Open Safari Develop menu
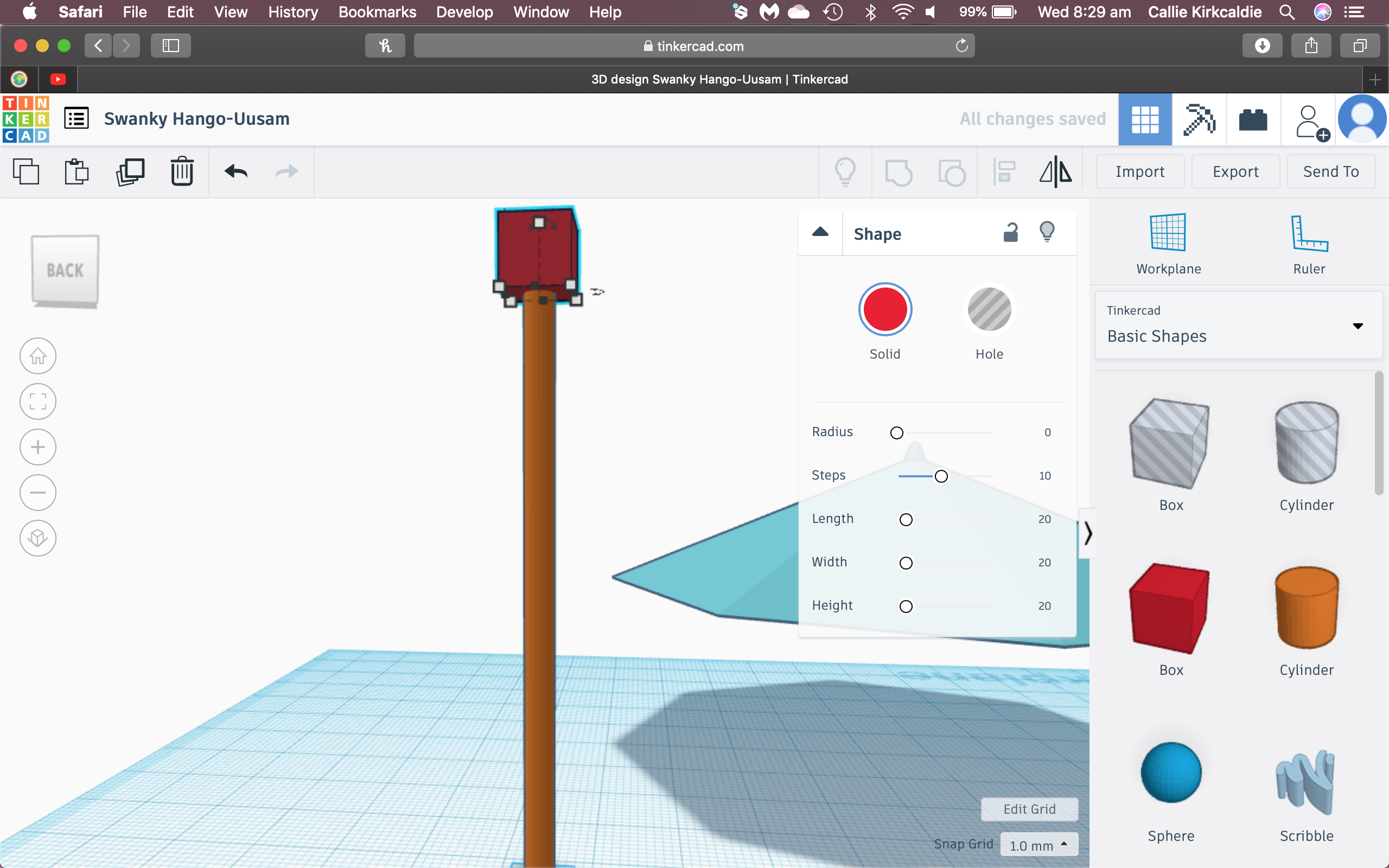Image resolution: width=1389 pixels, height=868 pixels. (x=464, y=12)
